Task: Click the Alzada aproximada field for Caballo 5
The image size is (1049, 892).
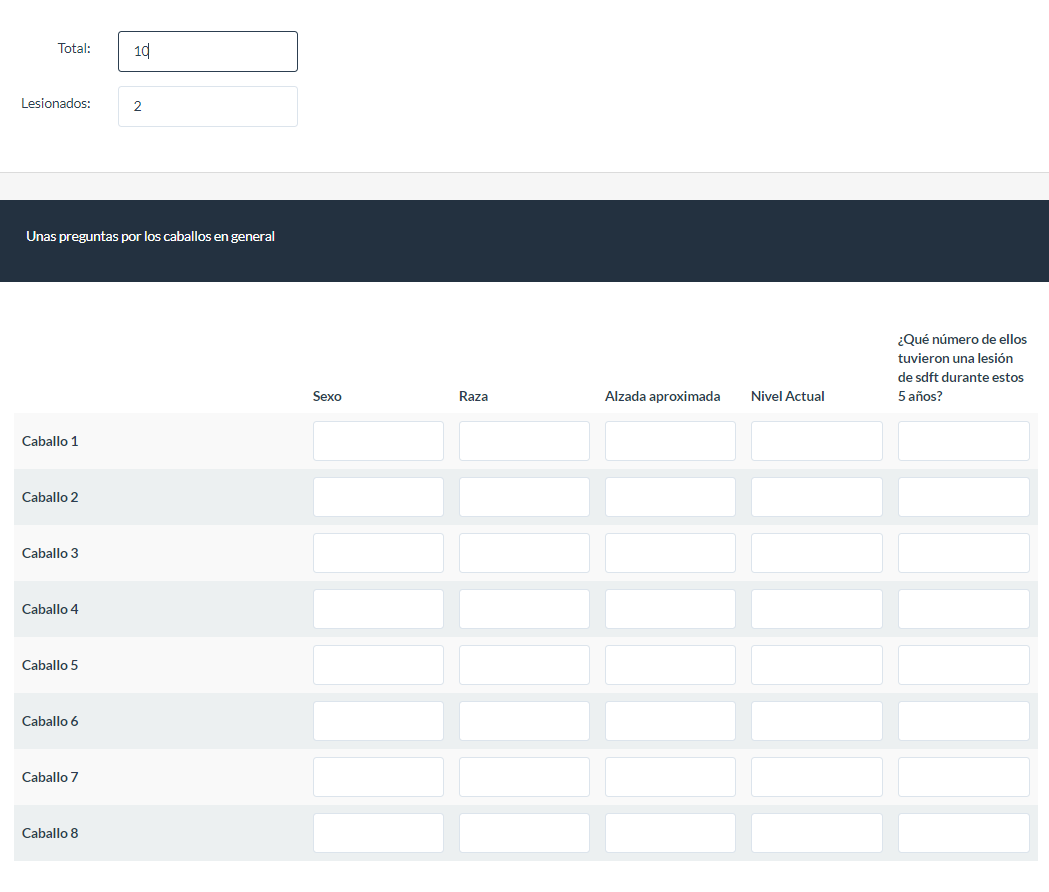Action: click(670, 665)
